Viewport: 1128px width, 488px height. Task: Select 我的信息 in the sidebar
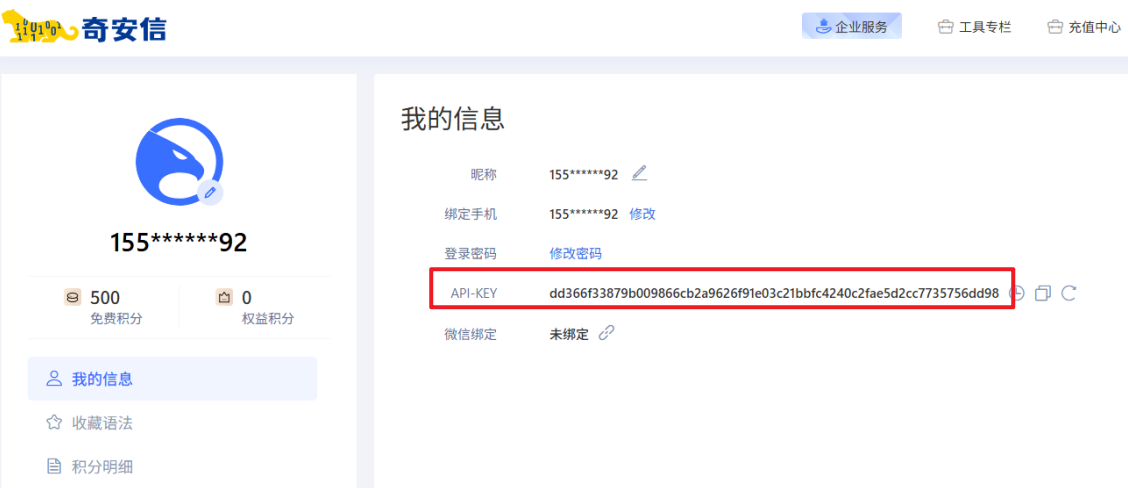172,379
